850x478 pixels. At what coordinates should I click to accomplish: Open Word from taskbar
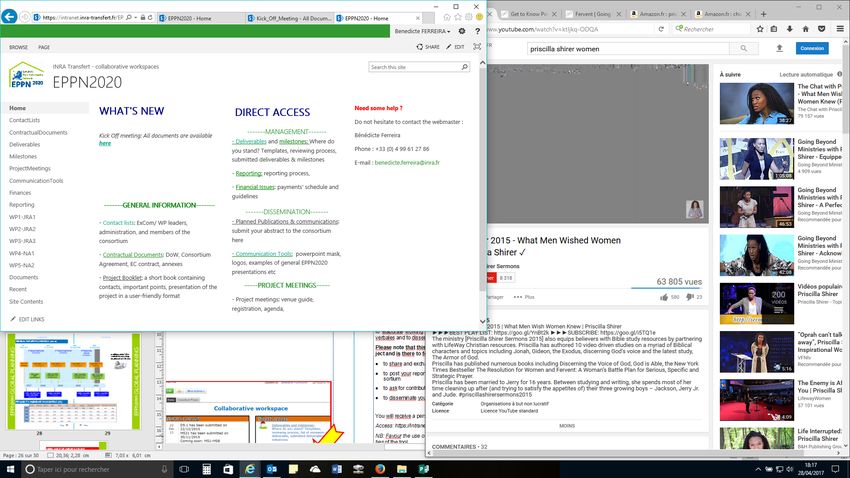coord(337,469)
